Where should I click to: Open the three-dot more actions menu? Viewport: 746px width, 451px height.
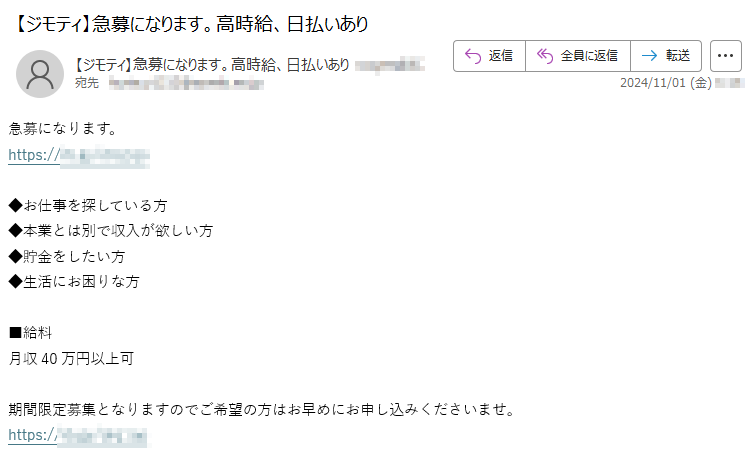point(726,56)
